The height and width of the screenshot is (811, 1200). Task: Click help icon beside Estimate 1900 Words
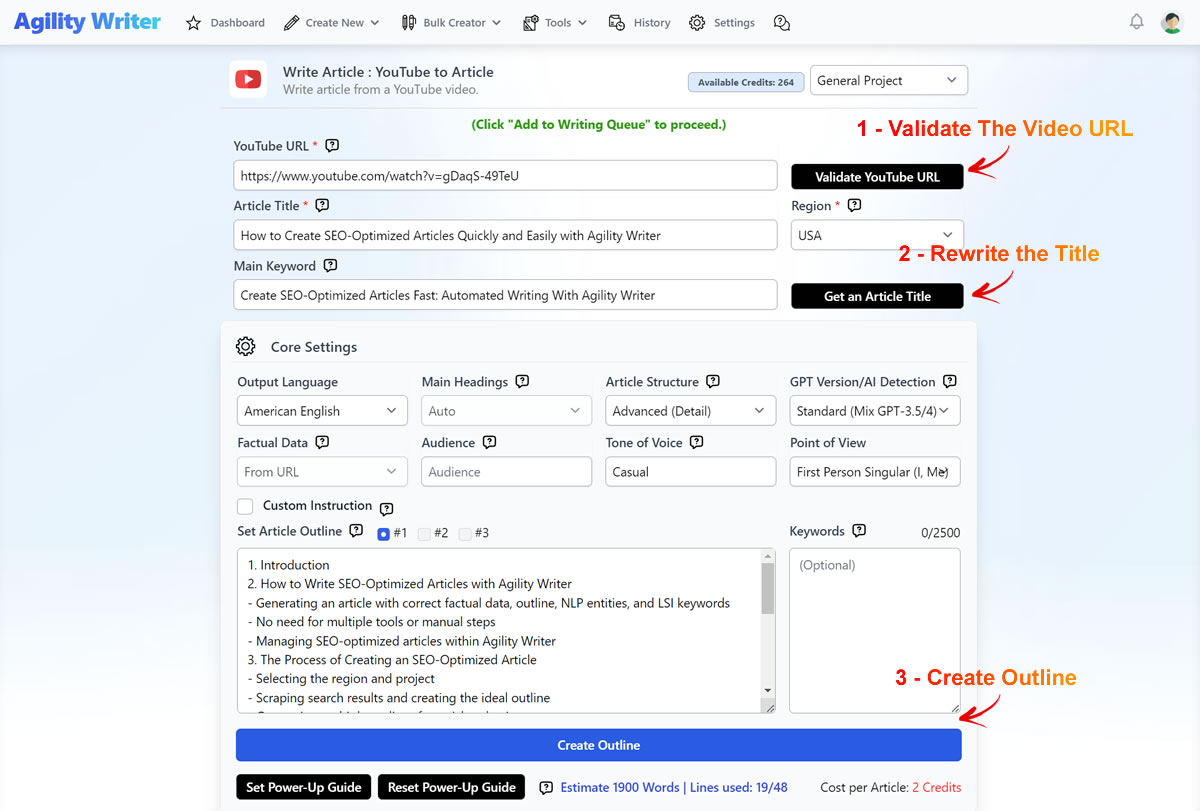click(x=546, y=788)
